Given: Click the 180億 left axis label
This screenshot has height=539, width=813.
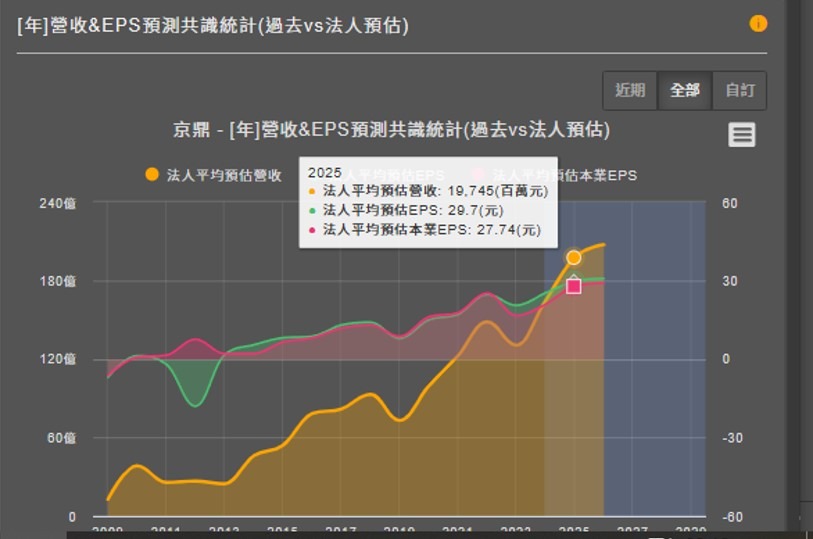Looking at the screenshot, I should (58, 281).
